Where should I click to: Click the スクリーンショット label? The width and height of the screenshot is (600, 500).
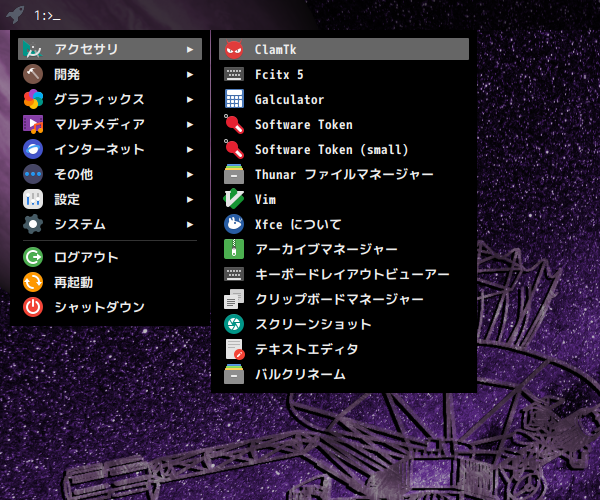click(313, 324)
